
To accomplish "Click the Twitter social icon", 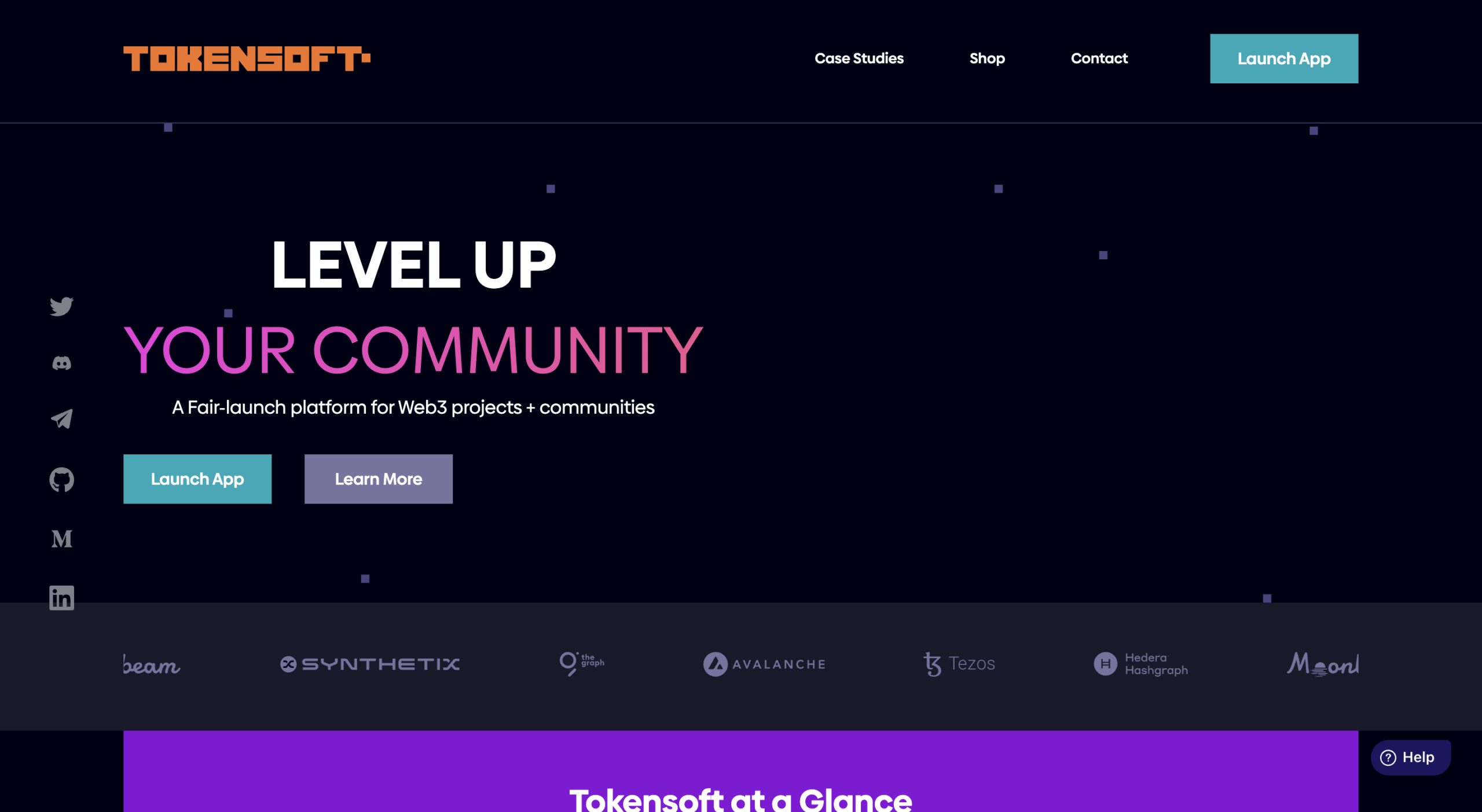I will 62,305.
